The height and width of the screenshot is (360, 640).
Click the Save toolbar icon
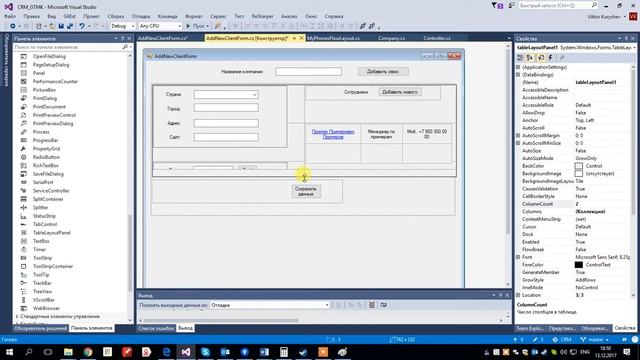pos(61,26)
